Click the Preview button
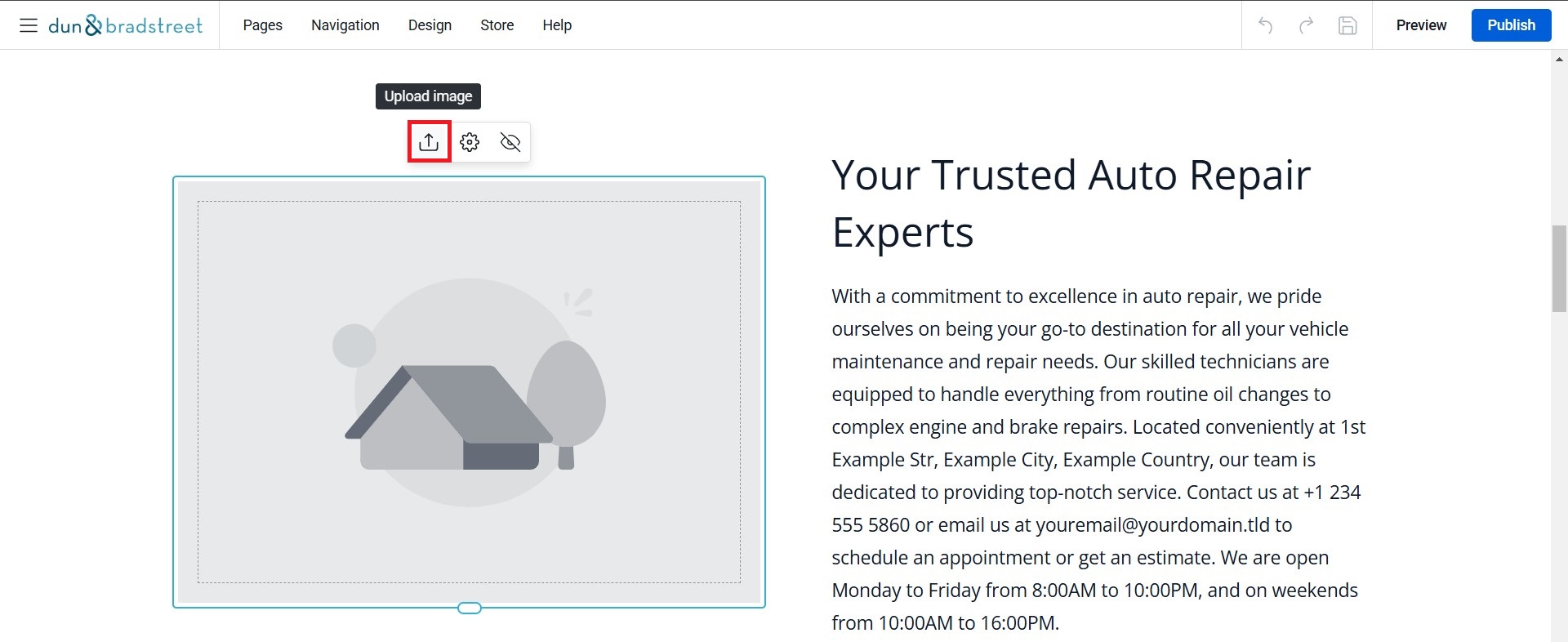Image resolution: width=1568 pixels, height=642 pixels. (x=1421, y=25)
